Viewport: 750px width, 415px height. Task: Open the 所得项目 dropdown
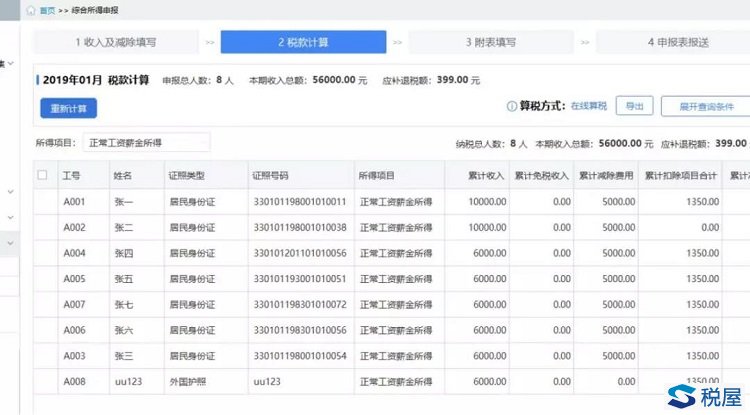click(x=145, y=143)
